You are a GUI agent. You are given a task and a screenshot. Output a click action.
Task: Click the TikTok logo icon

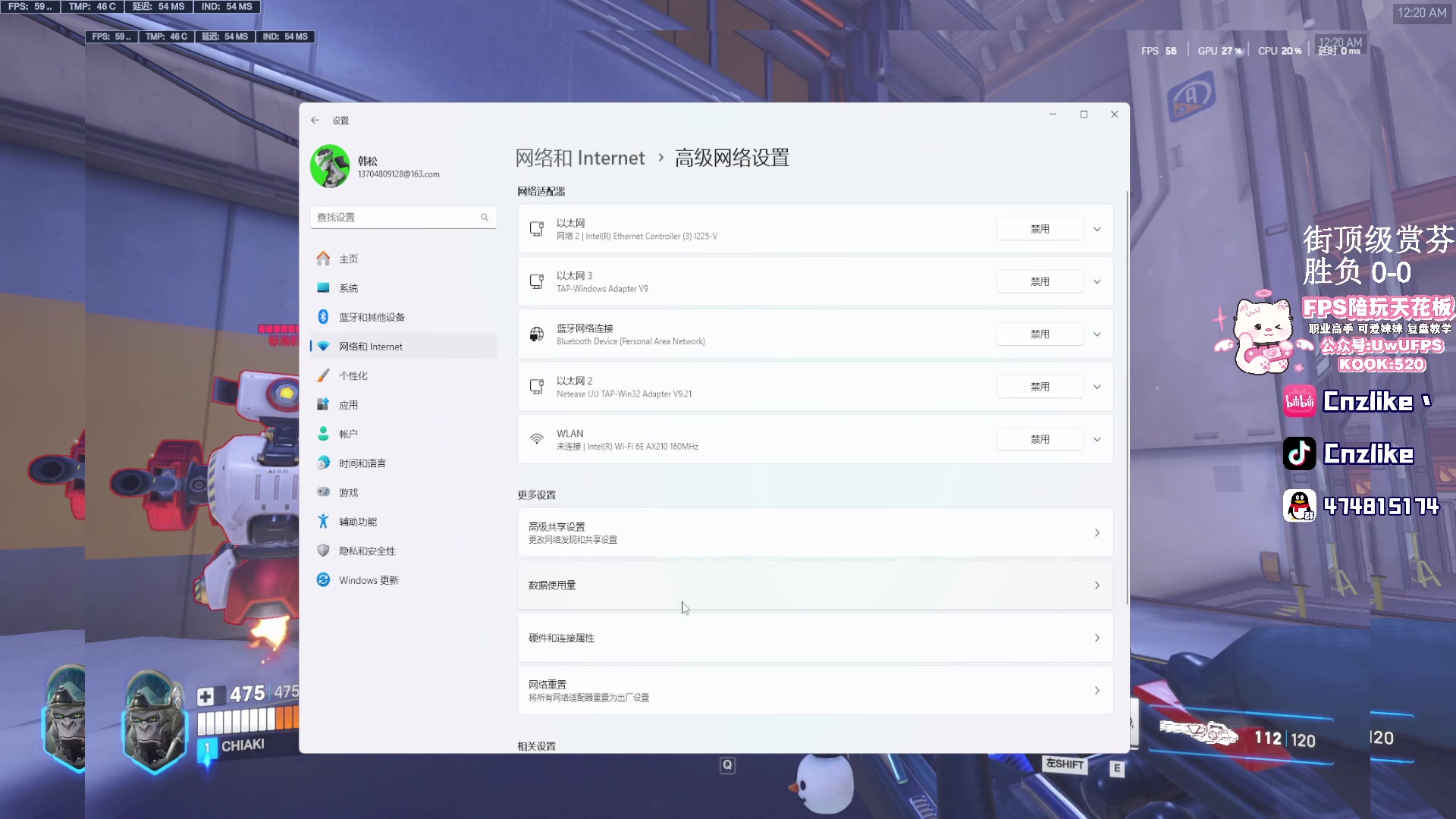coord(1299,453)
